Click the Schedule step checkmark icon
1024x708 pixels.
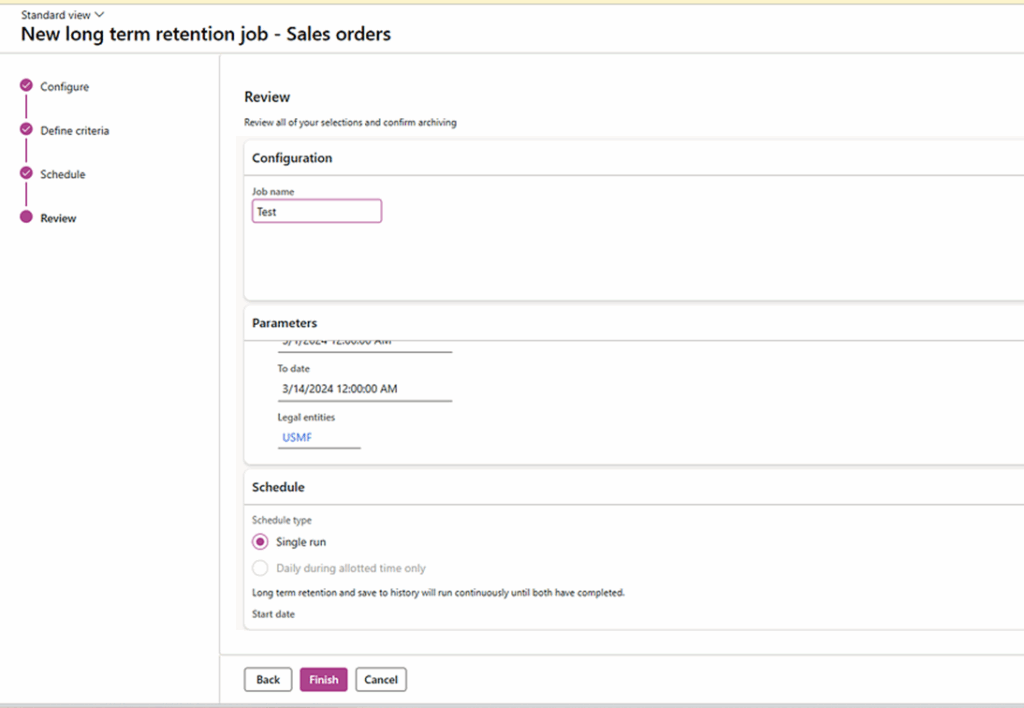[26, 173]
